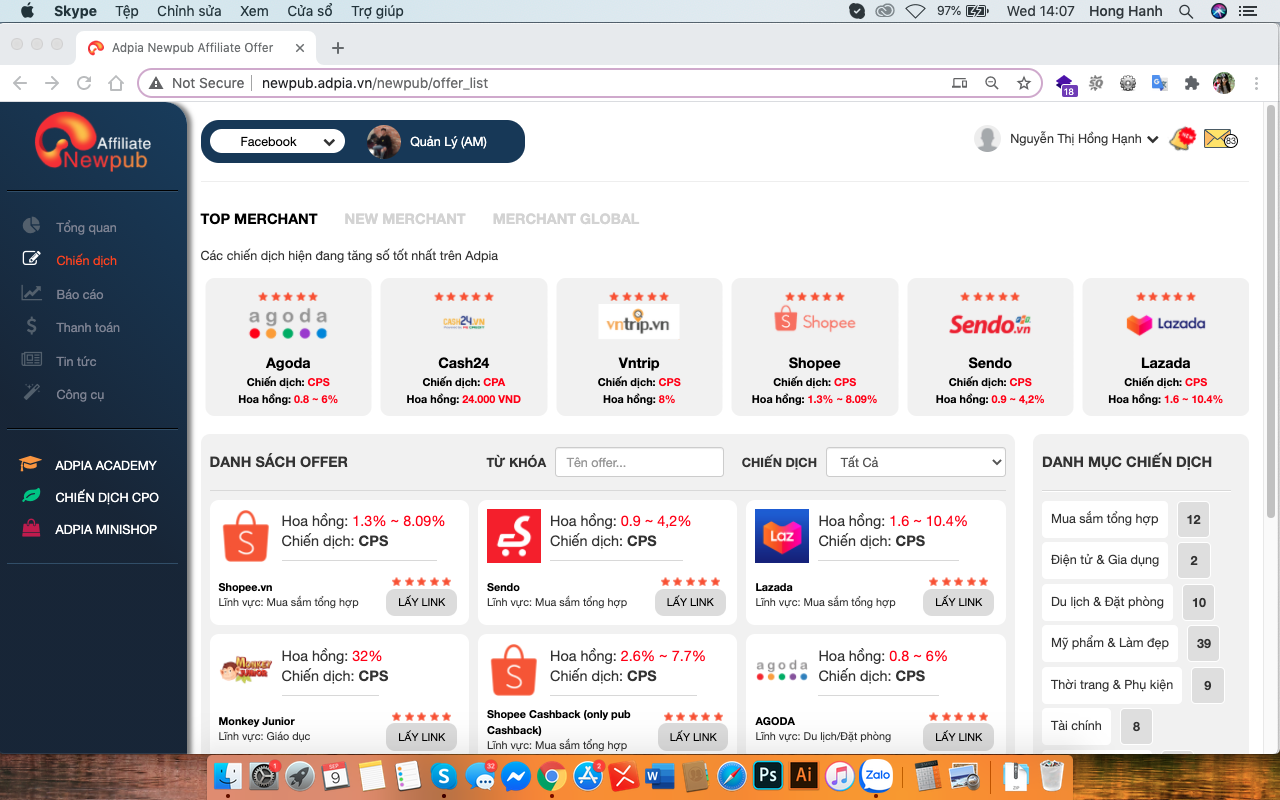Select Mỹ phẩm & Làm đẹp category
Screen dimensions: 1280x800
click(x=1110, y=643)
